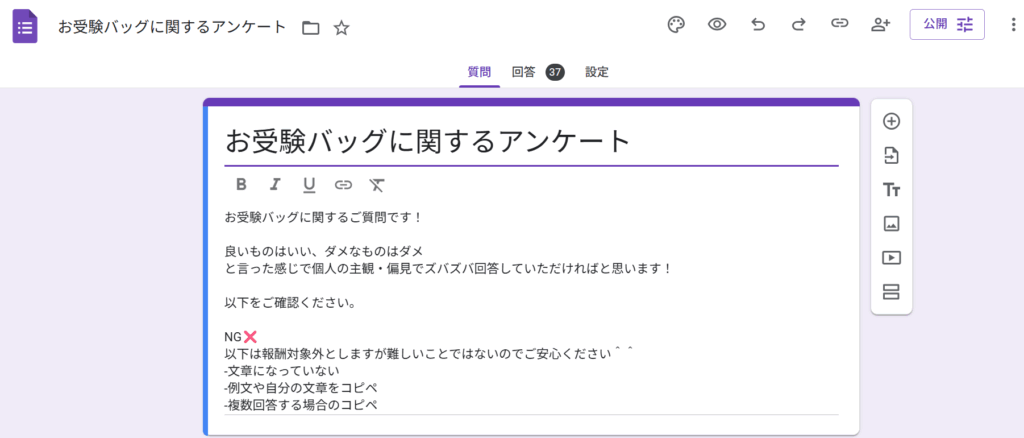Image resolution: width=1024 pixels, height=438 pixels.
Task: Edit the form title heading field
Action: pyautogui.click(x=531, y=142)
